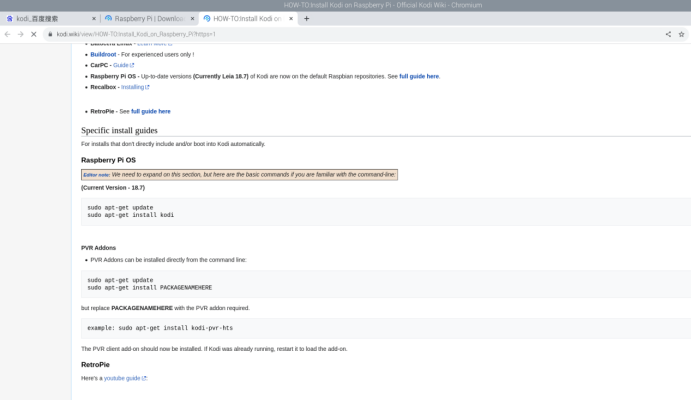This screenshot has height=401, width=692.
Task: Open the Recalbox Installing link
Action: click(x=135, y=87)
